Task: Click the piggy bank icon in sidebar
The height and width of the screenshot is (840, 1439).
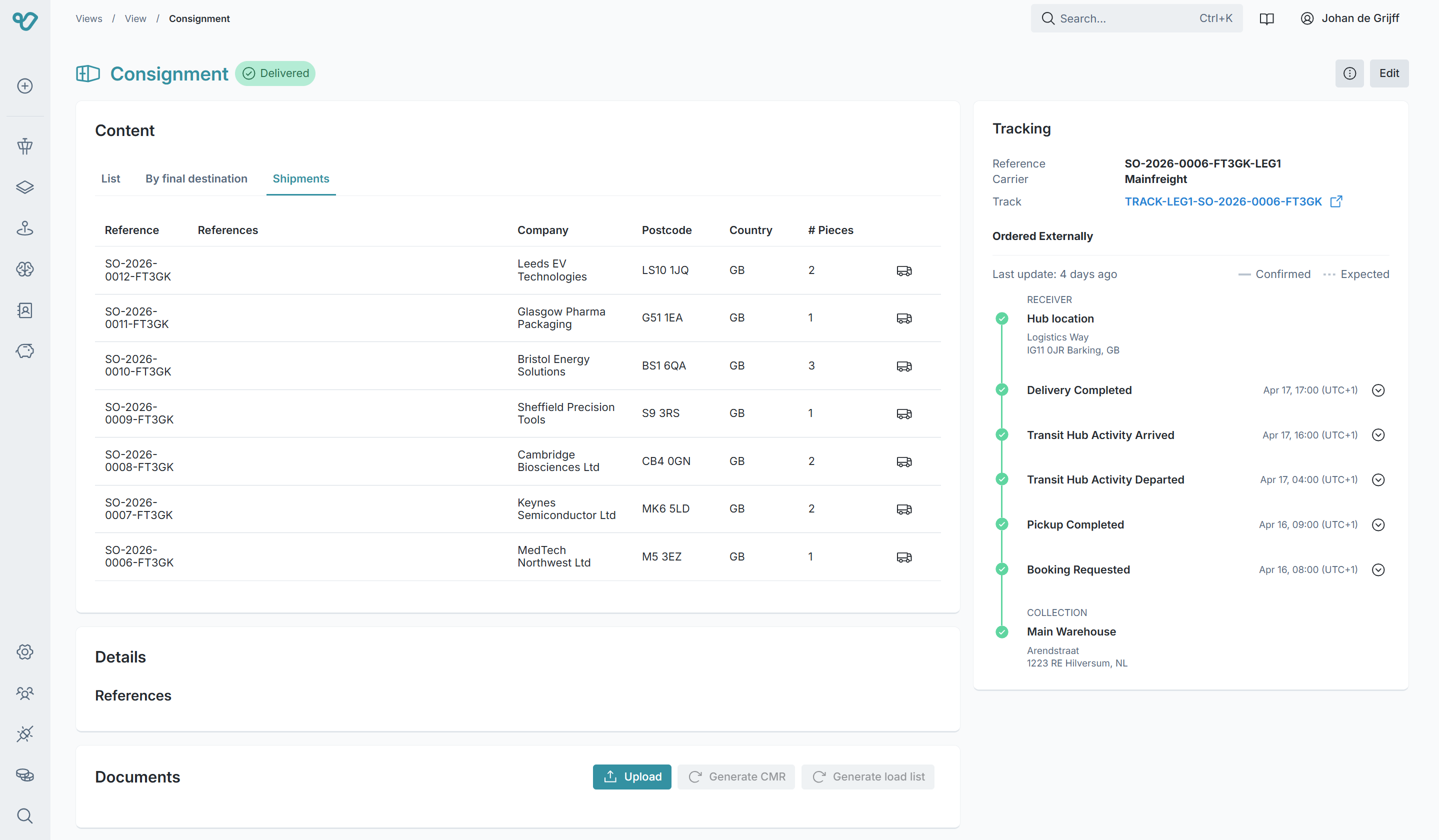Action: coord(24,350)
